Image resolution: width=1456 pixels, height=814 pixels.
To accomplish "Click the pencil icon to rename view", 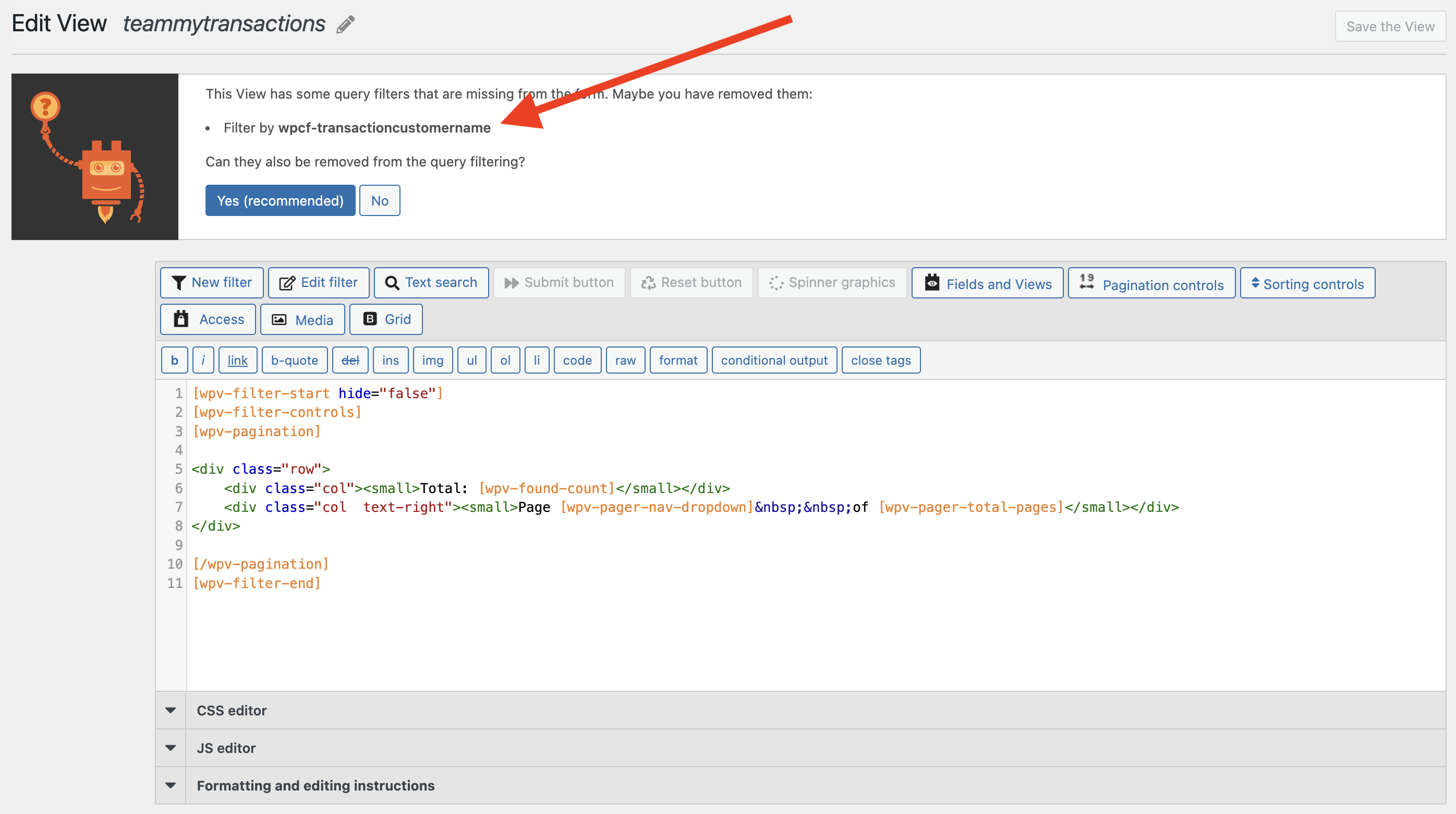I will pos(345,25).
